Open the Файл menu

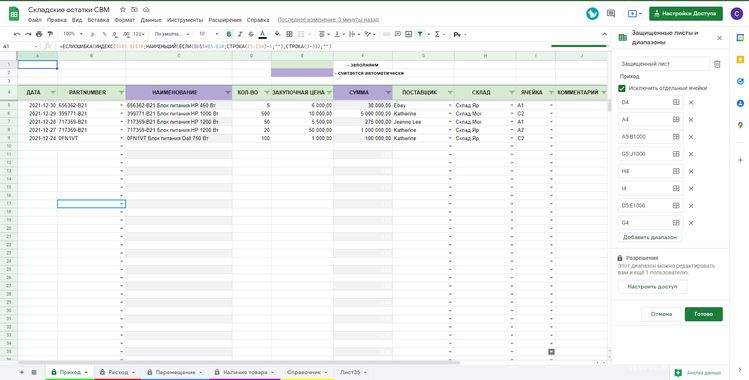coord(35,20)
